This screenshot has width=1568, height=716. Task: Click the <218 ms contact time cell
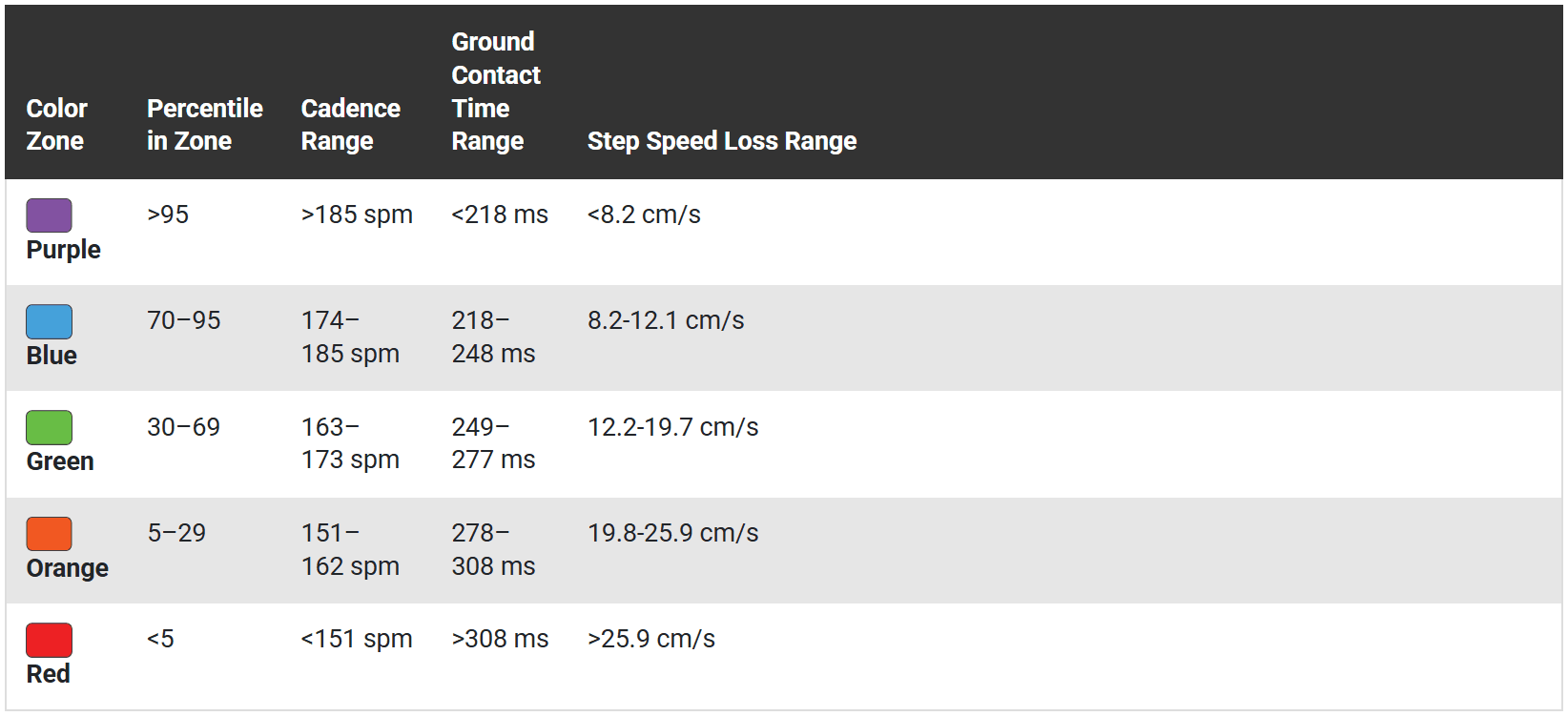click(500, 215)
